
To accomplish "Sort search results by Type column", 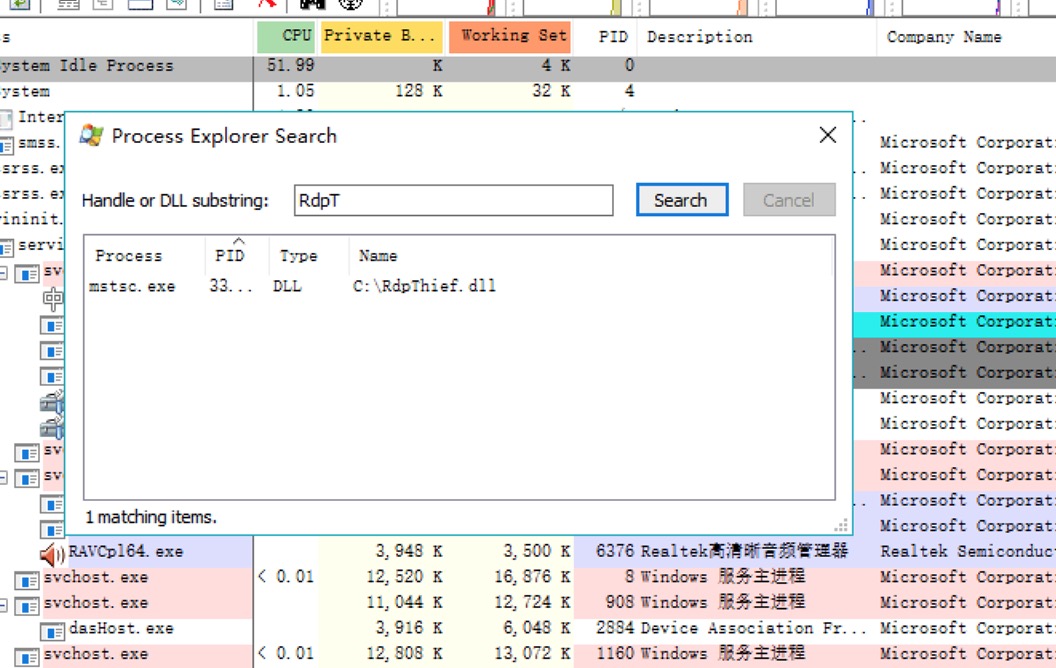I will pyautogui.click(x=298, y=256).
